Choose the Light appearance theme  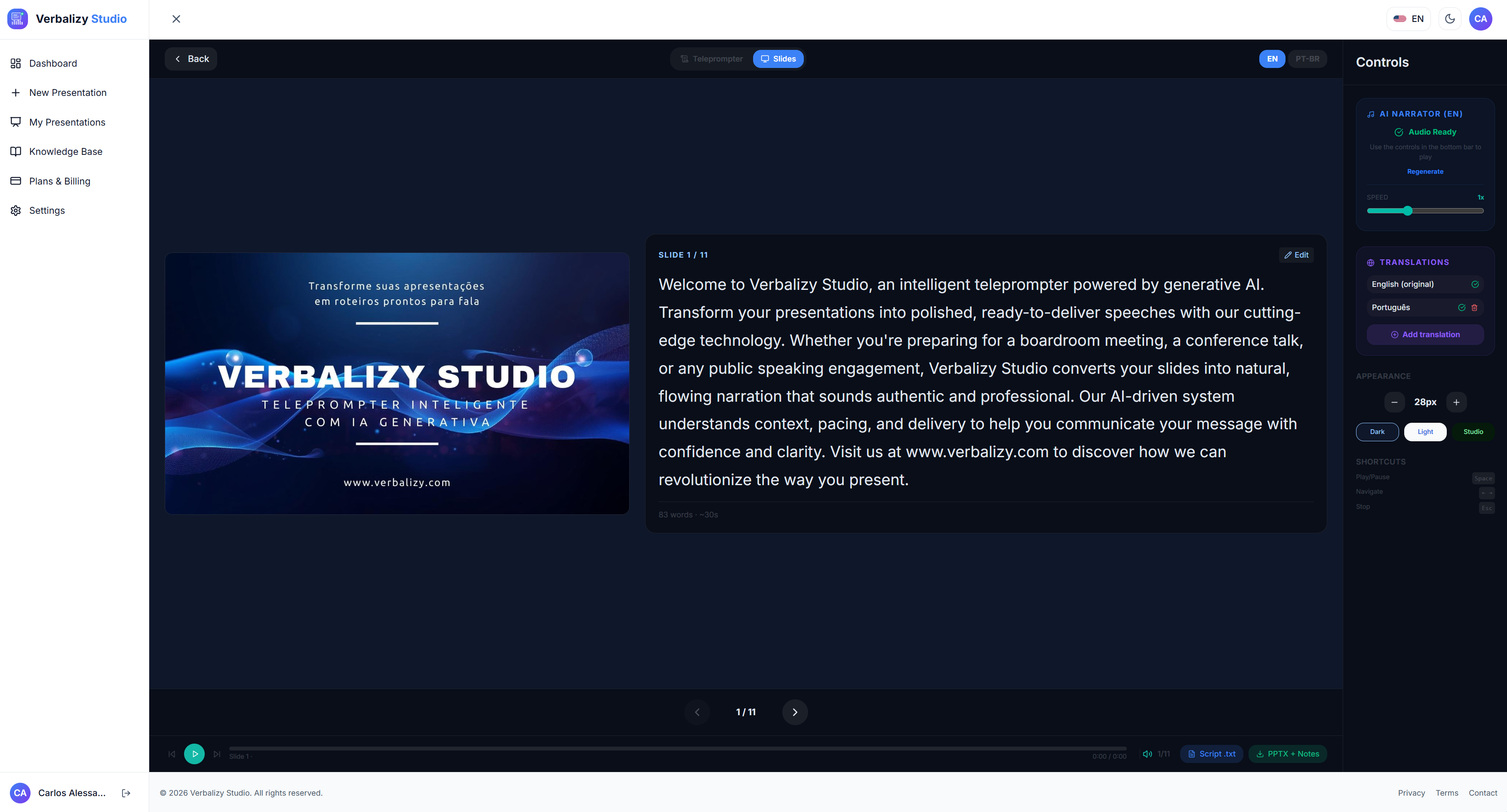point(1425,432)
